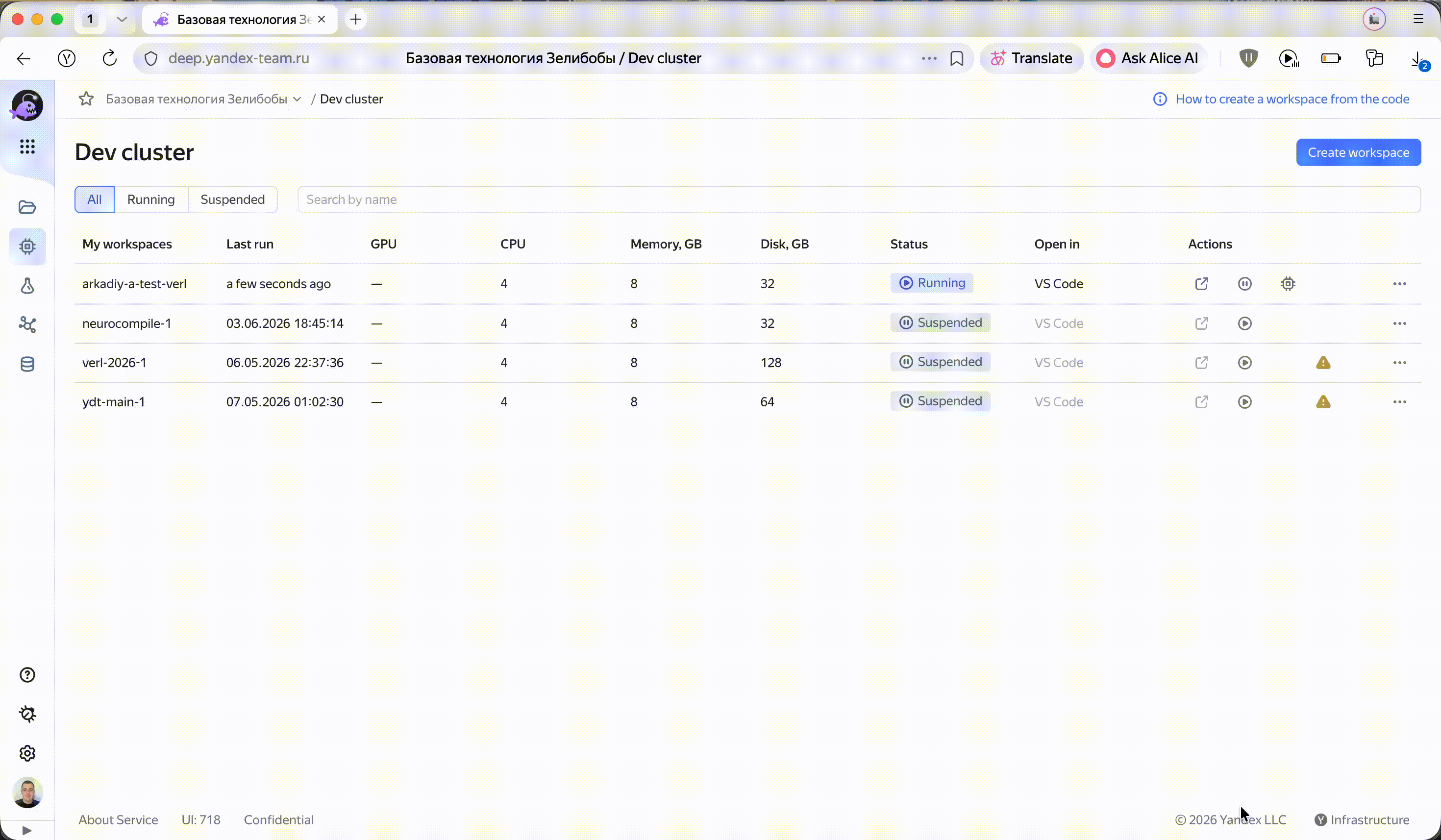Suspend the arkadiy-a-test-verl workspace
Image resolution: width=1441 pixels, height=840 pixels.
(x=1245, y=284)
